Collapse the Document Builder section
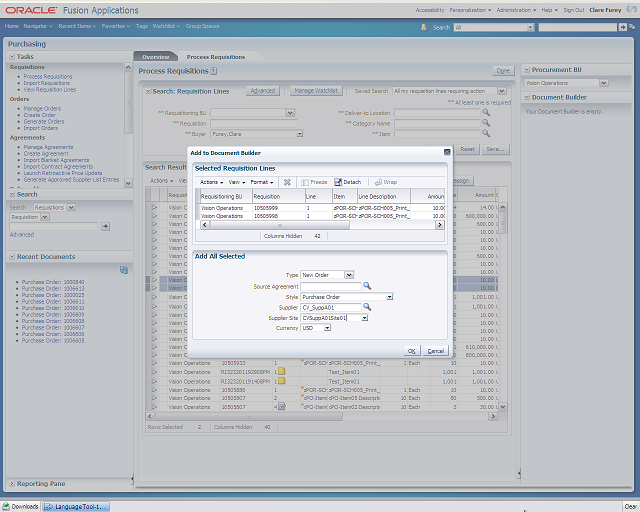 click(527, 97)
